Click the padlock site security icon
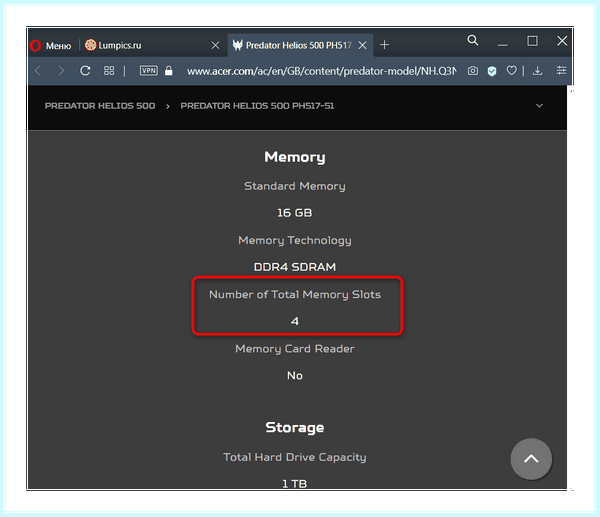The image size is (600, 517). [169, 71]
